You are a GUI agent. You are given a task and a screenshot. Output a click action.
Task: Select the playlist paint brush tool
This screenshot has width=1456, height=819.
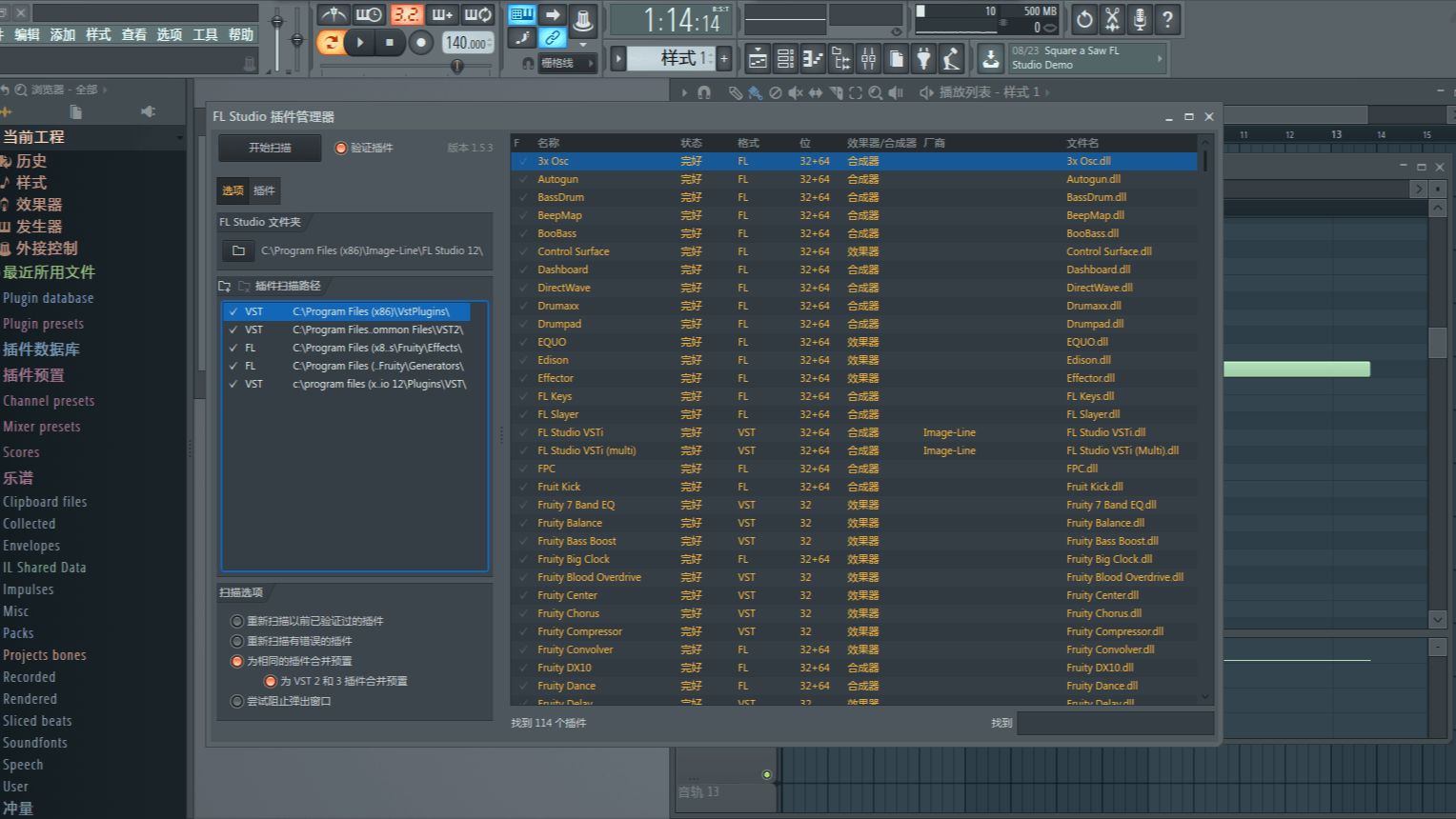click(x=755, y=92)
